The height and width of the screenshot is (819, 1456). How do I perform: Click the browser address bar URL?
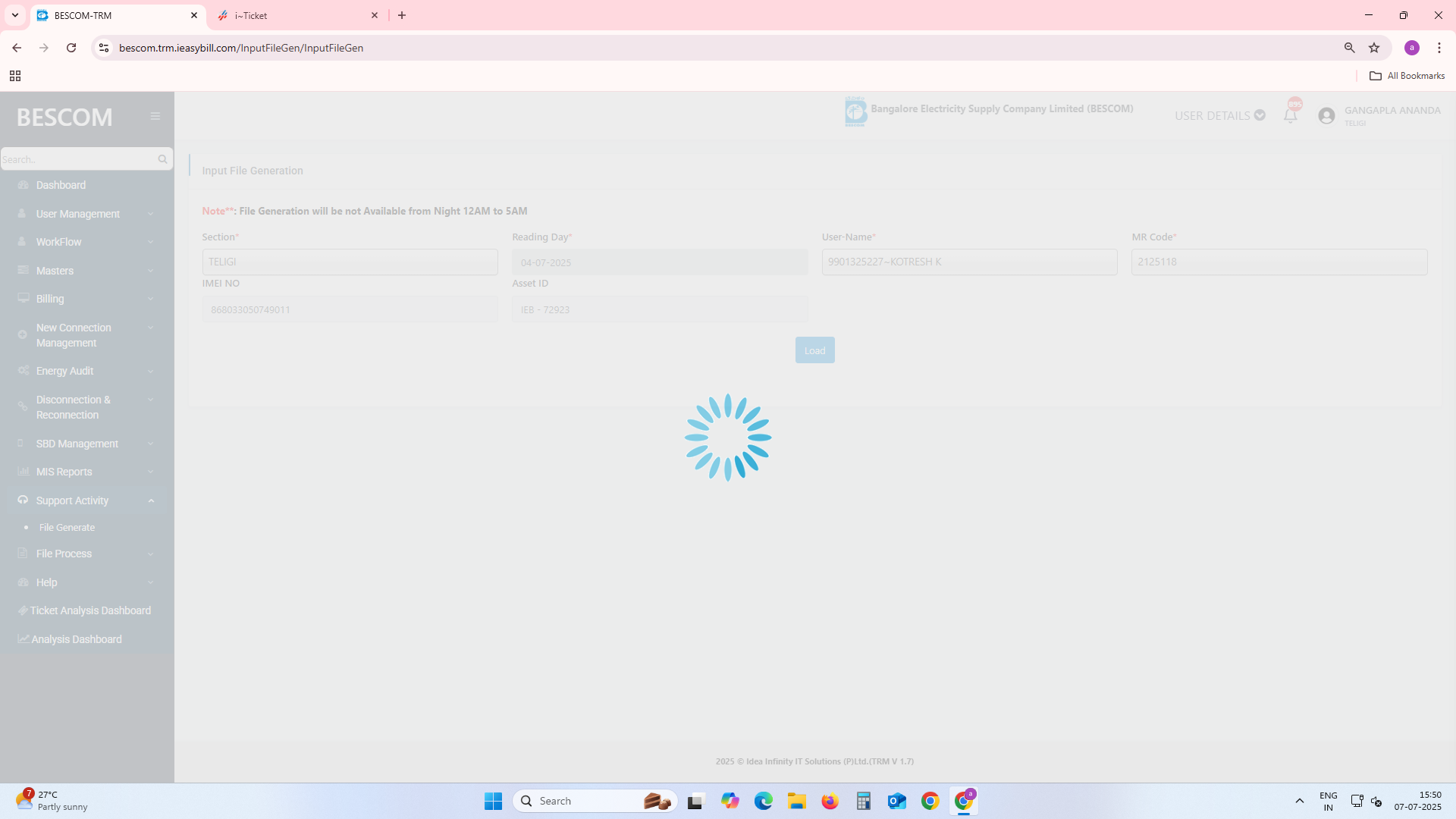click(241, 48)
